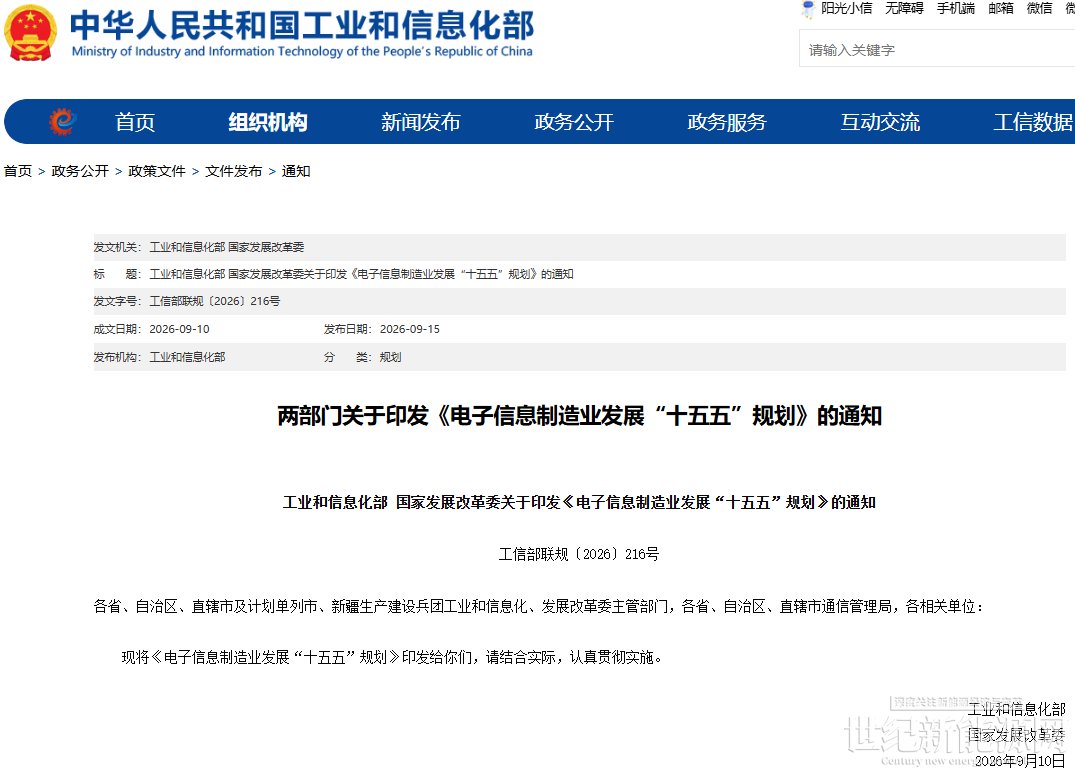Open the 首页 navigation tab
Screen dimensions: 1075x771
coord(135,122)
